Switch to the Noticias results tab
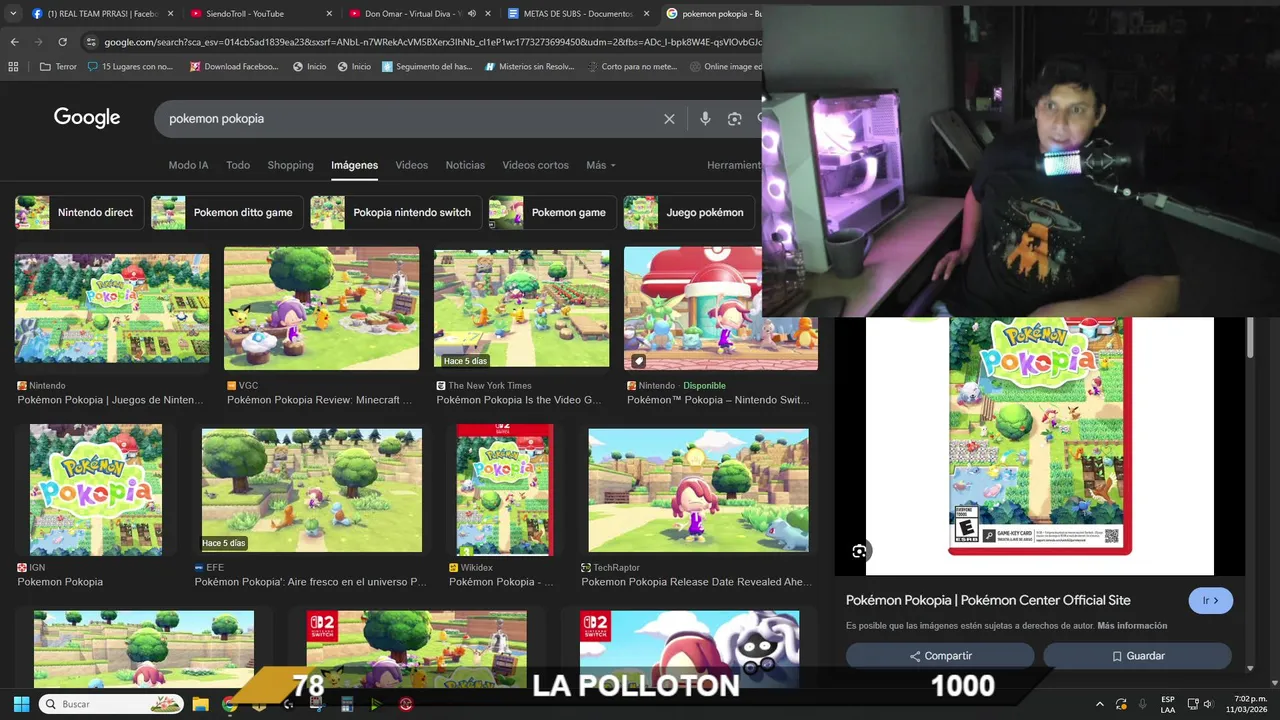 [465, 165]
